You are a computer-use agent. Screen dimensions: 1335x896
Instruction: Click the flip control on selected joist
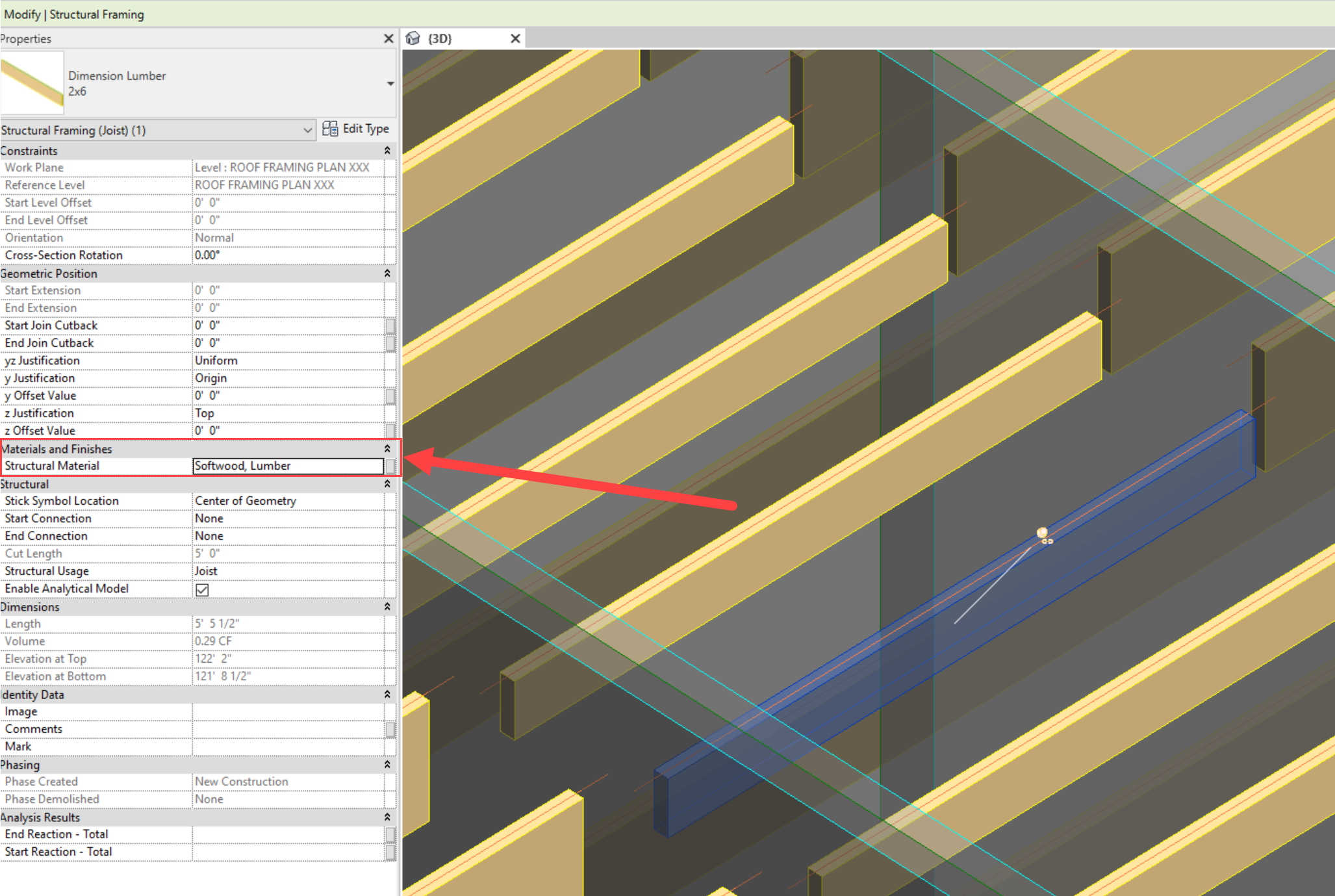1047,541
